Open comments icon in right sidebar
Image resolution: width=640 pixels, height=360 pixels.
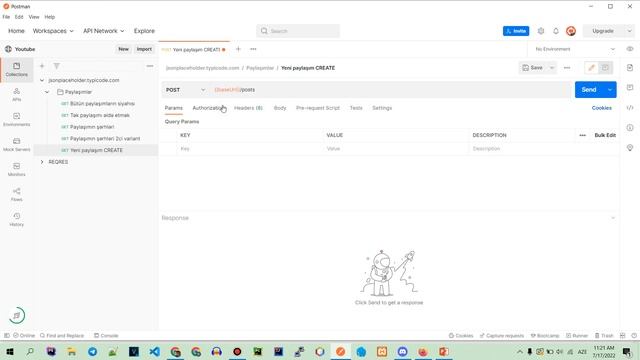pyautogui.click(x=630, y=87)
